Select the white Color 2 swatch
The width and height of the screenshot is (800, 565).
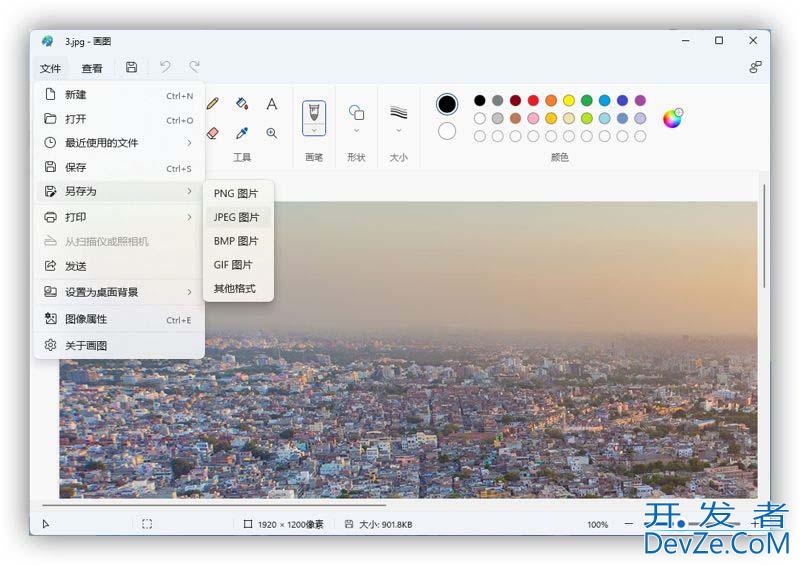click(447, 131)
